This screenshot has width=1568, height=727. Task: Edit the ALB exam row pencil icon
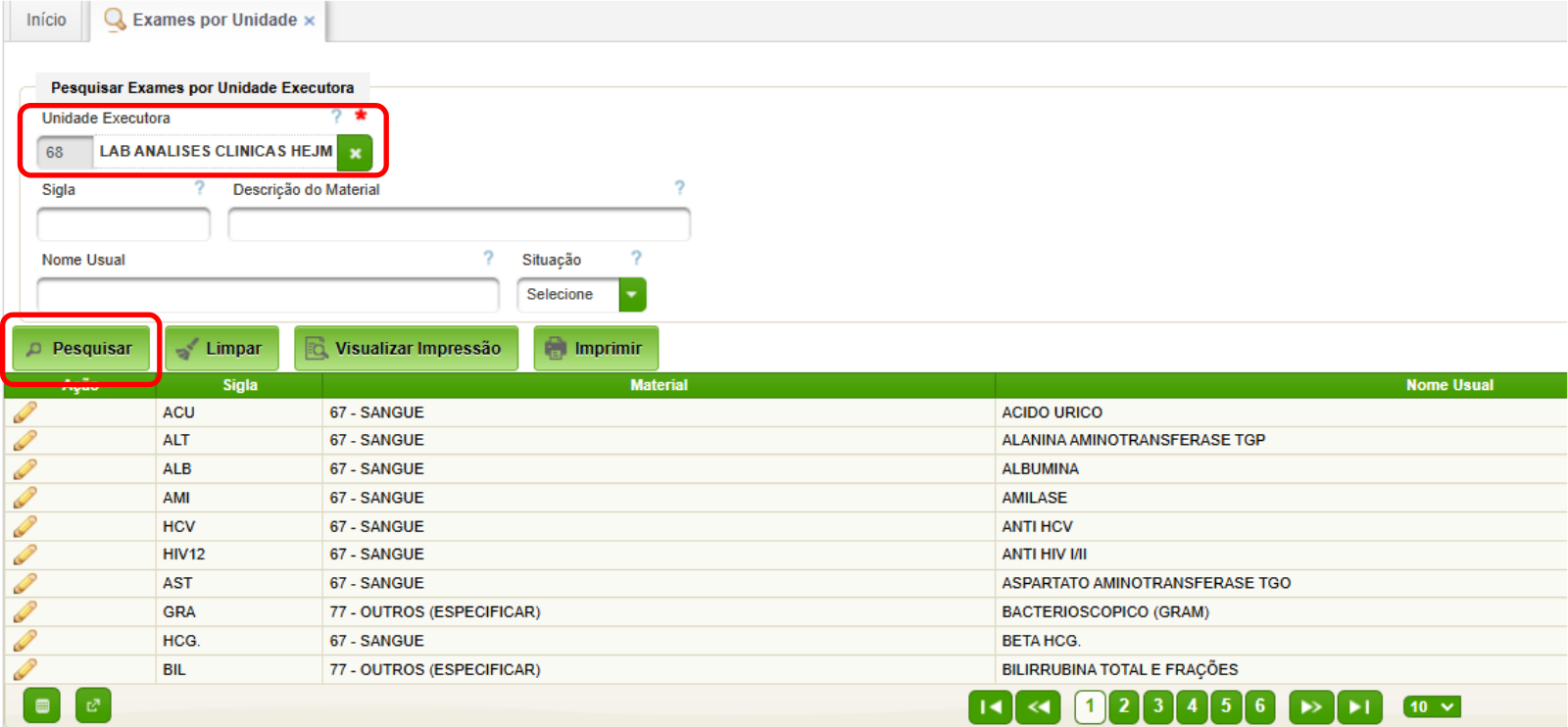pyautogui.click(x=25, y=469)
